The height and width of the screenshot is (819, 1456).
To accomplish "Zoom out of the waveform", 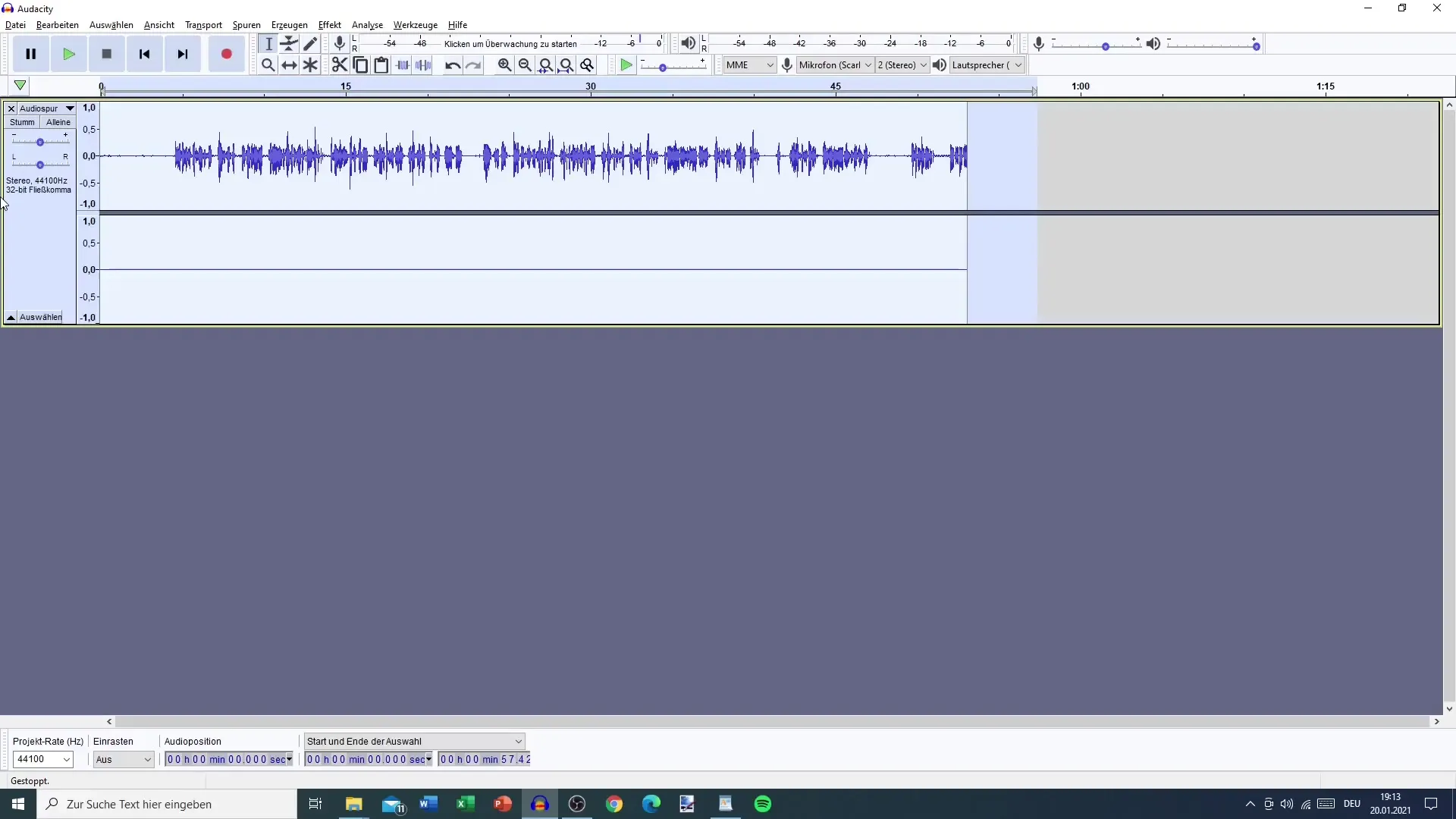I will coord(525,65).
